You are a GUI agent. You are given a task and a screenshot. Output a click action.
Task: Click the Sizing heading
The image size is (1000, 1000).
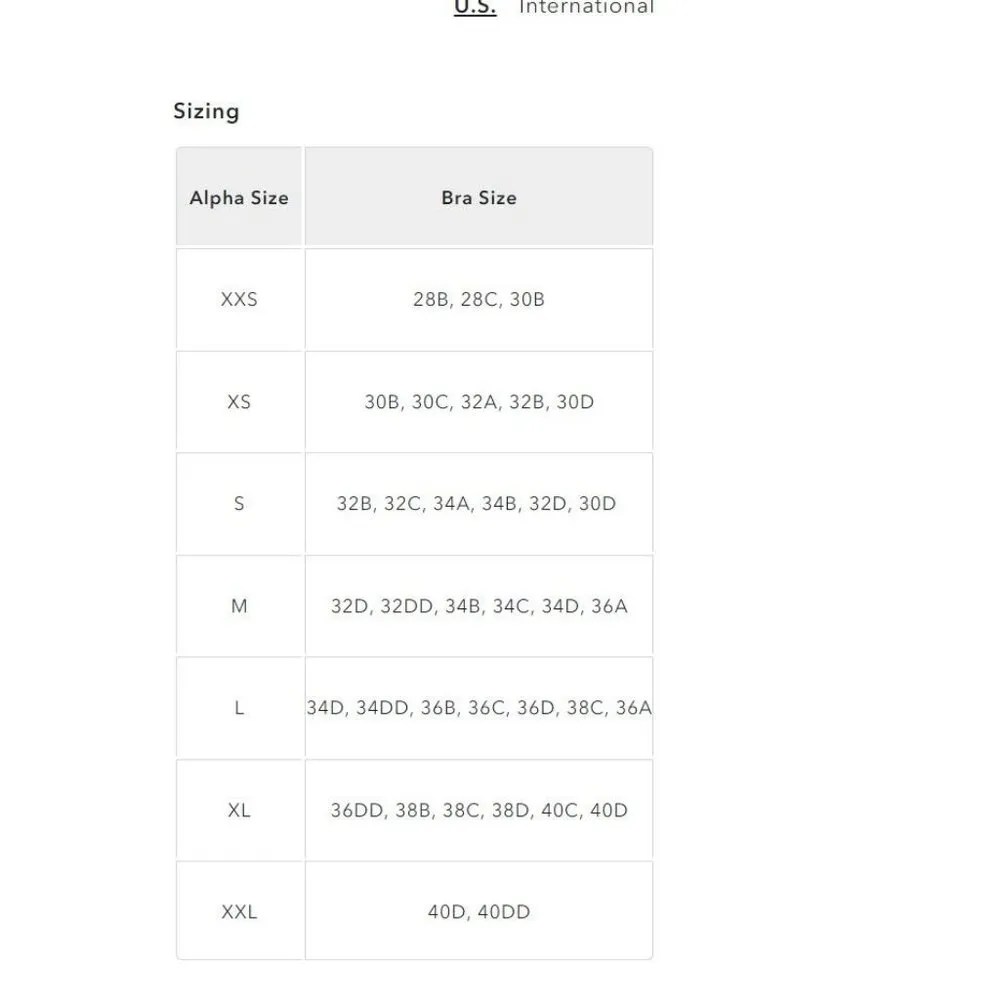206,111
